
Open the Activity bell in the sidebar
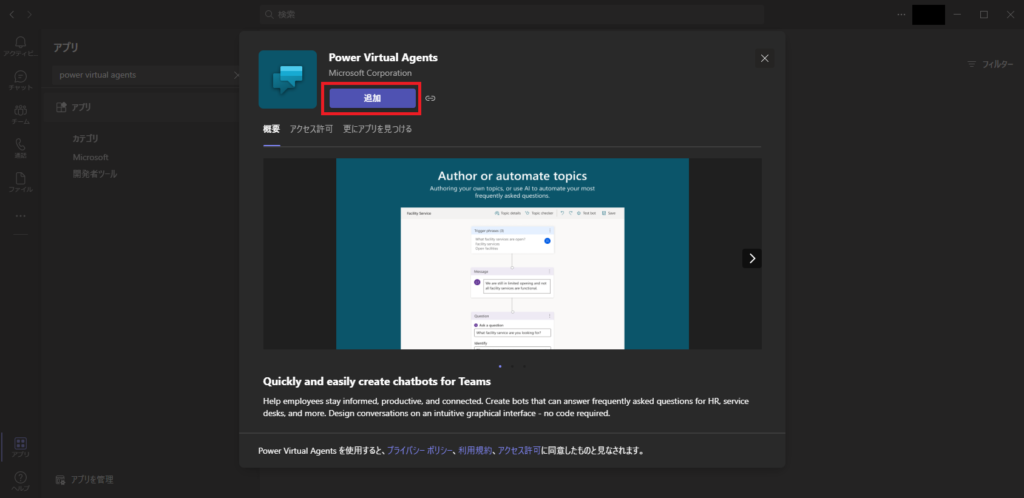pyautogui.click(x=20, y=46)
